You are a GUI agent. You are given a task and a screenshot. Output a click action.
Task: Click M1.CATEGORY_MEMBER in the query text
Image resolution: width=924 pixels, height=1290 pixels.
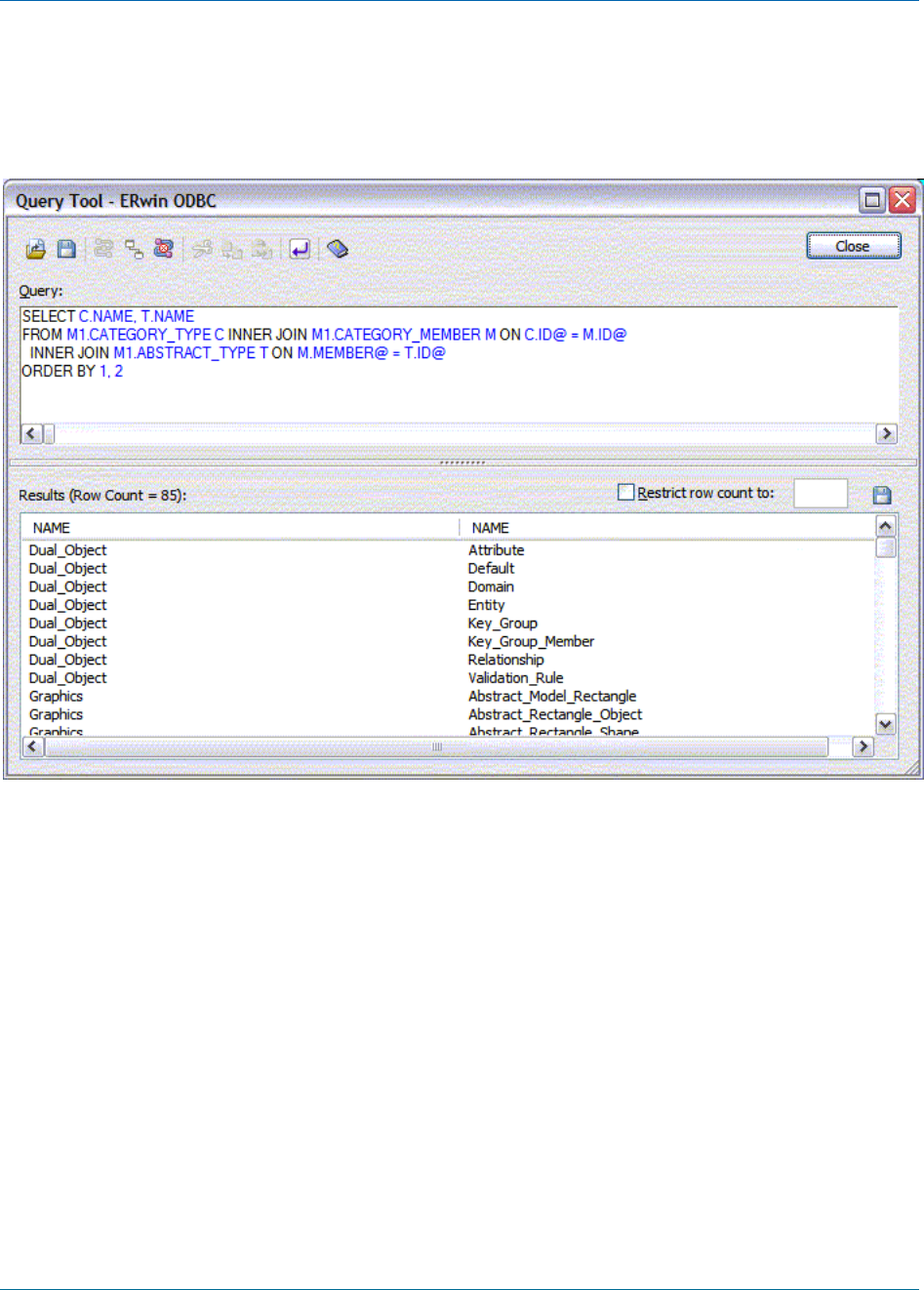(x=395, y=335)
